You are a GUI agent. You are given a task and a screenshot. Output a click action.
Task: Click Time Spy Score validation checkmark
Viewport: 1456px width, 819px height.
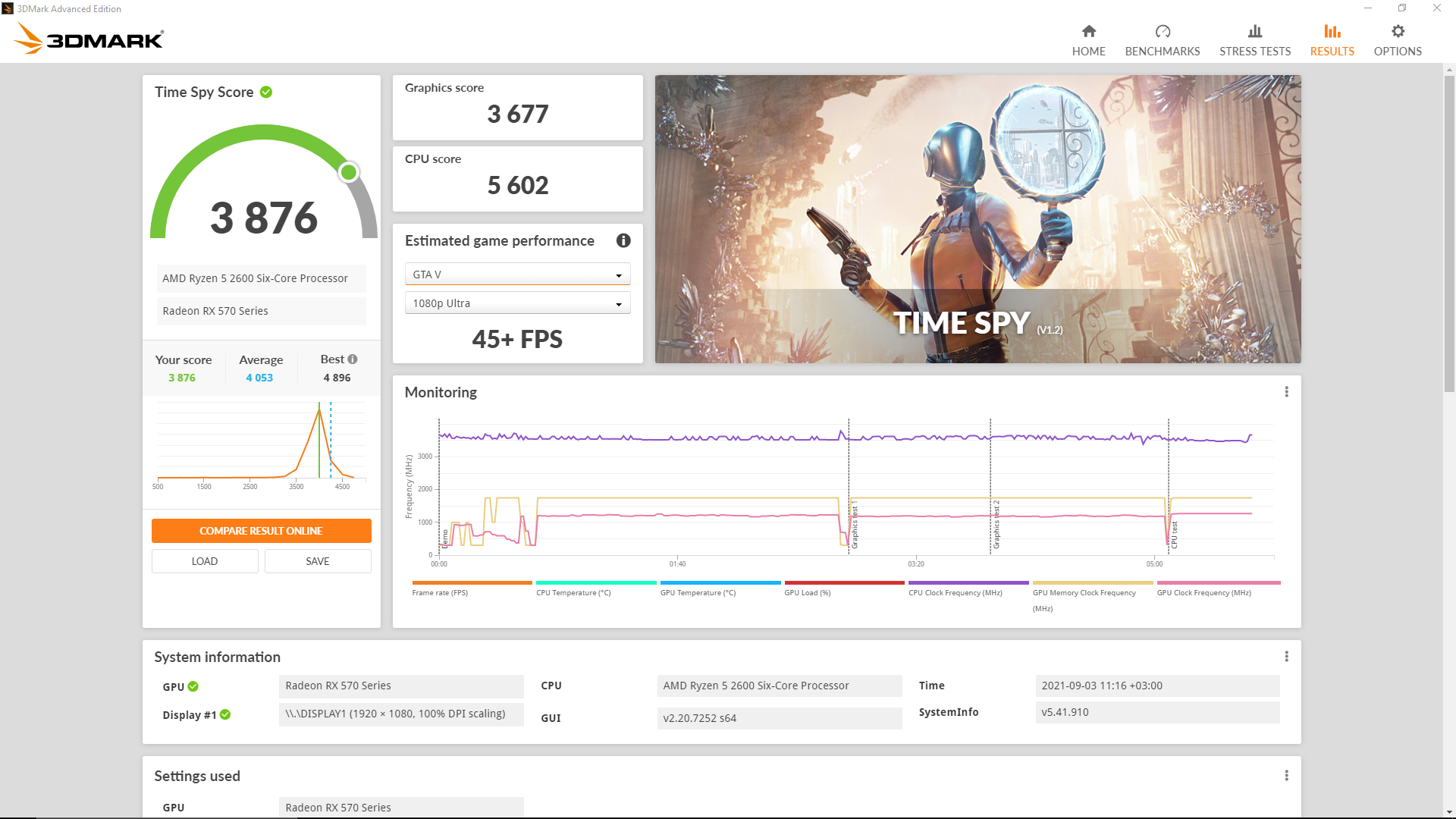pyautogui.click(x=266, y=93)
